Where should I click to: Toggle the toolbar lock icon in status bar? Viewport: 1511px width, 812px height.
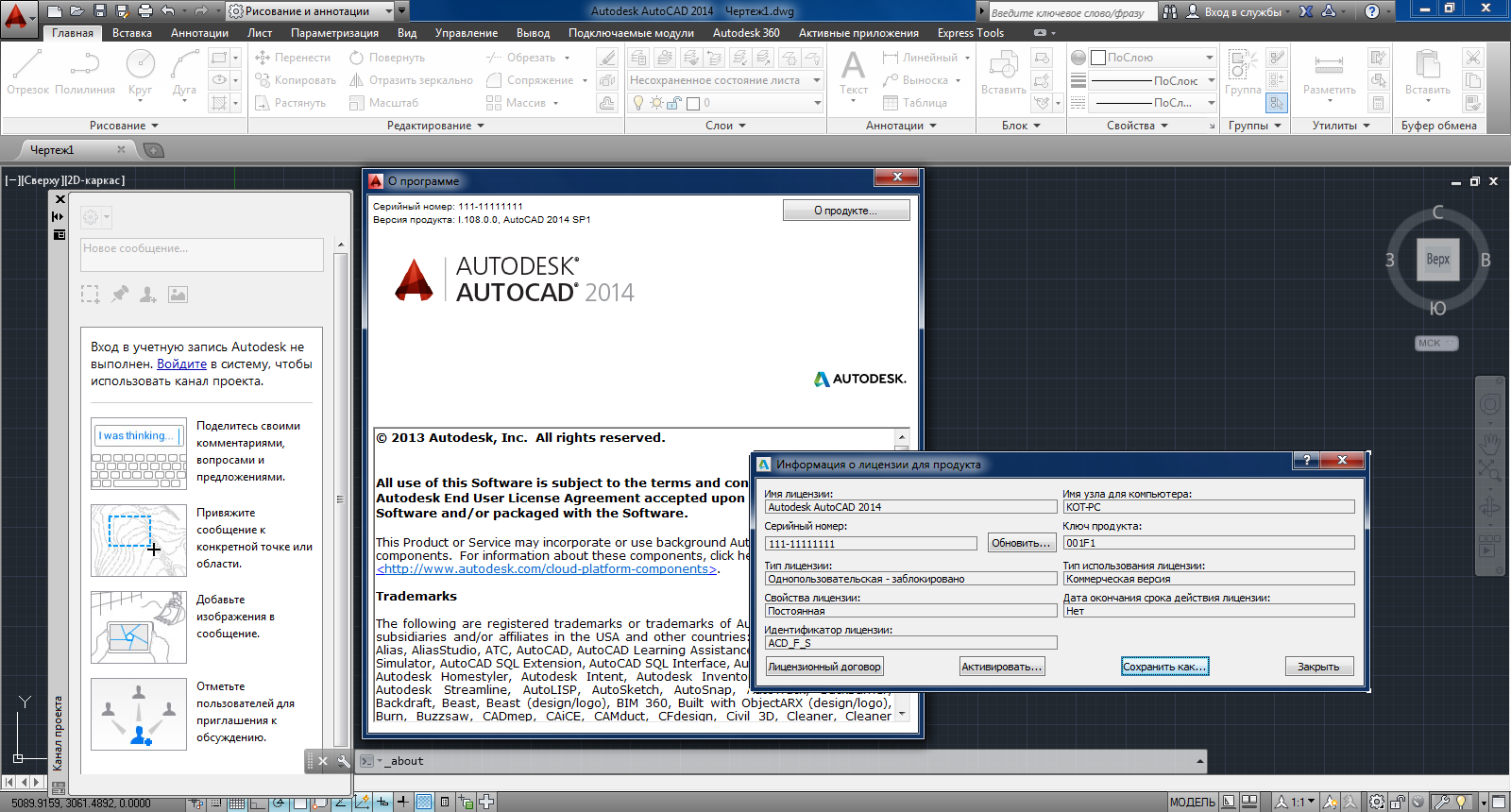(x=1398, y=803)
